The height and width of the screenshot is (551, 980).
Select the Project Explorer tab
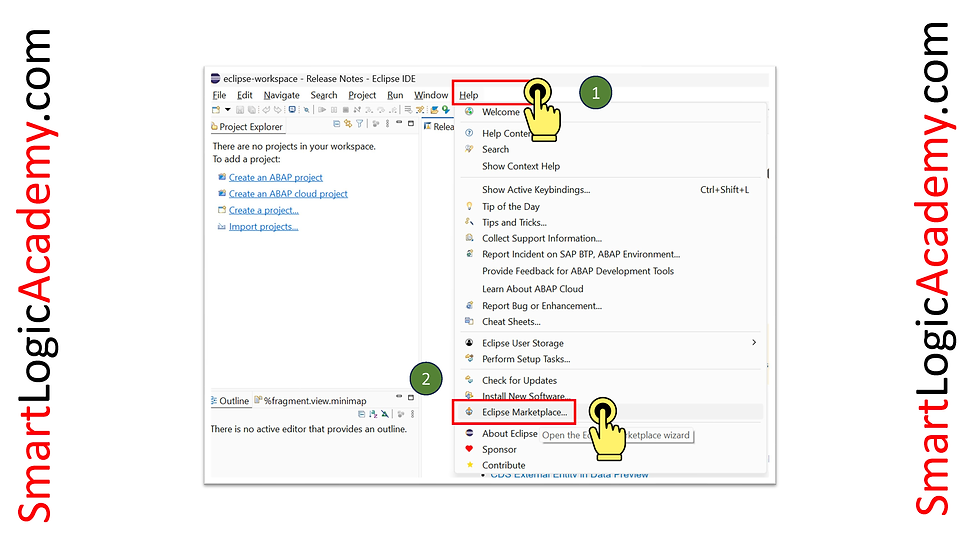pyautogui.click(x=247, y=127)
